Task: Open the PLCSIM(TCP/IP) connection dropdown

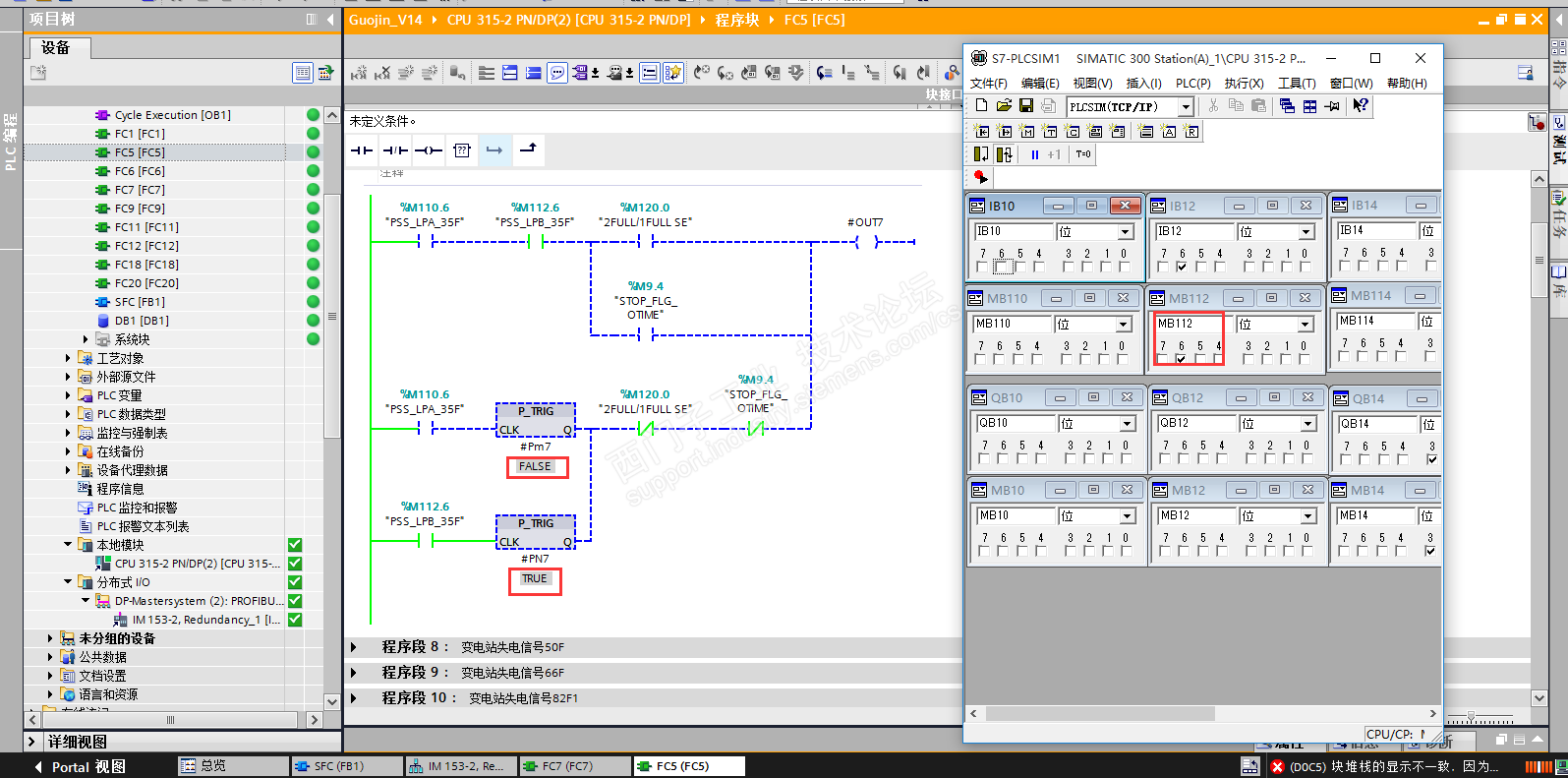Action: 1186,107
